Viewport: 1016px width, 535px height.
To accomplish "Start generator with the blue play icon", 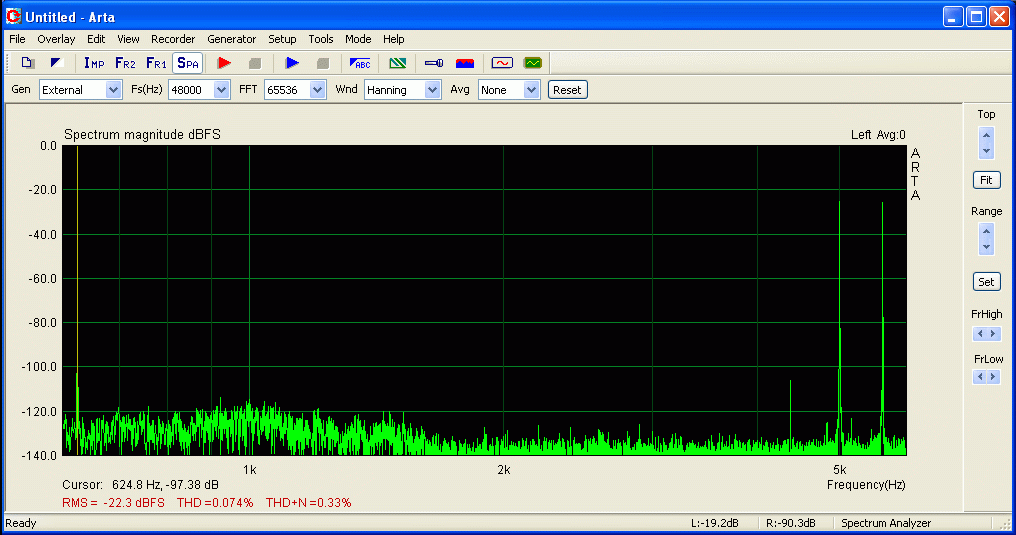I will pyautogui.click(x=292, y=63).
